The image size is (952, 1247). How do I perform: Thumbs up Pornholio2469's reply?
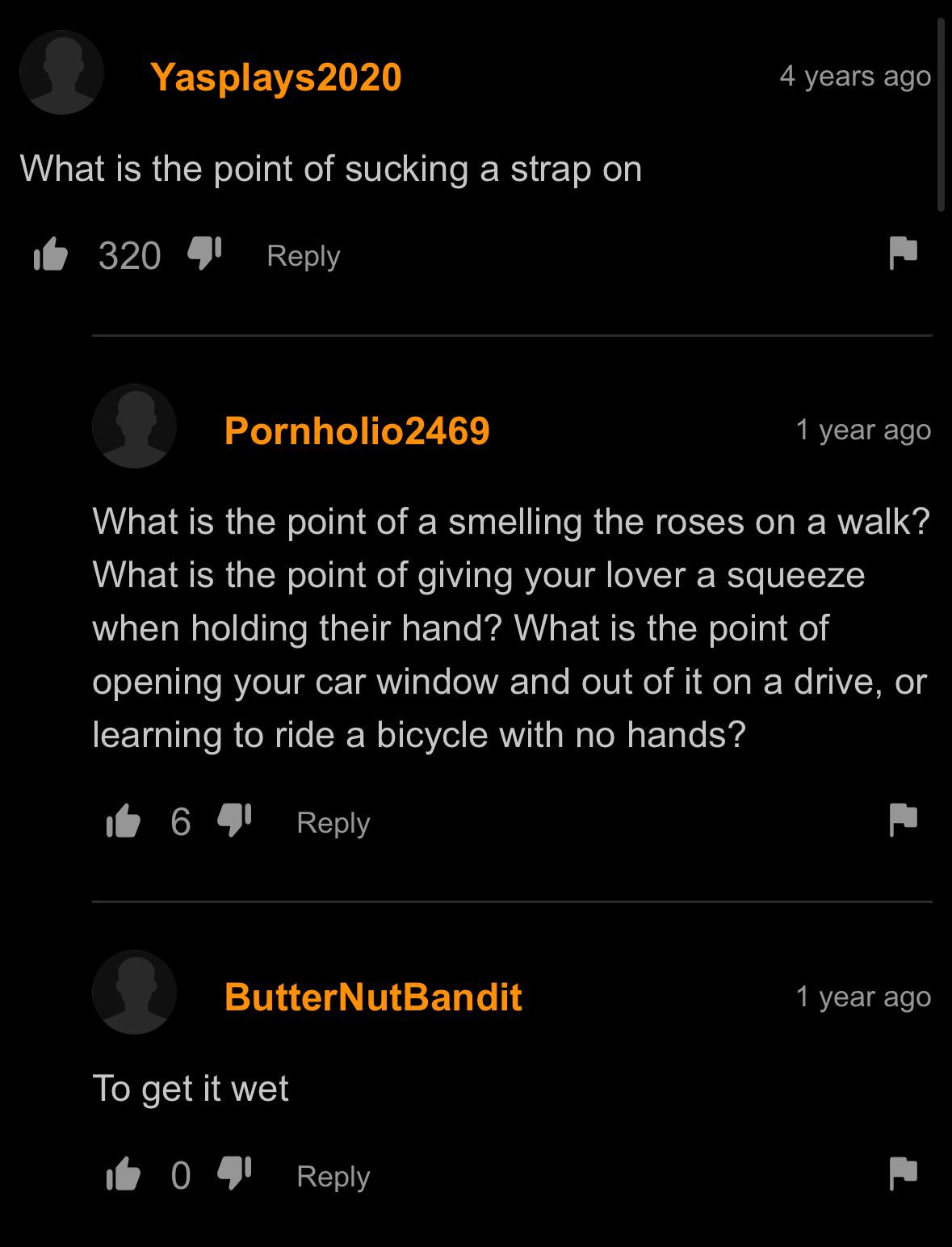point(123,821)
